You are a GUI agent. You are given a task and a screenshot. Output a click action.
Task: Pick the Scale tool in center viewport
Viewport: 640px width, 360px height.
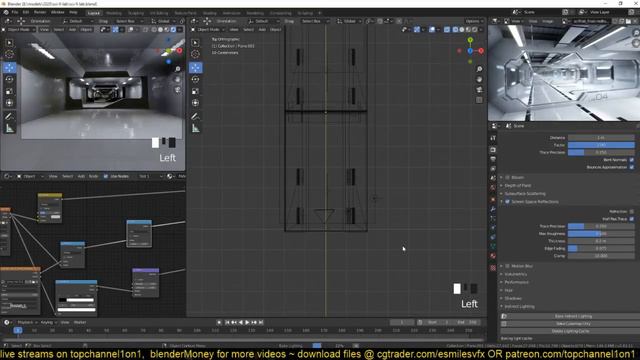coord(196,91)
